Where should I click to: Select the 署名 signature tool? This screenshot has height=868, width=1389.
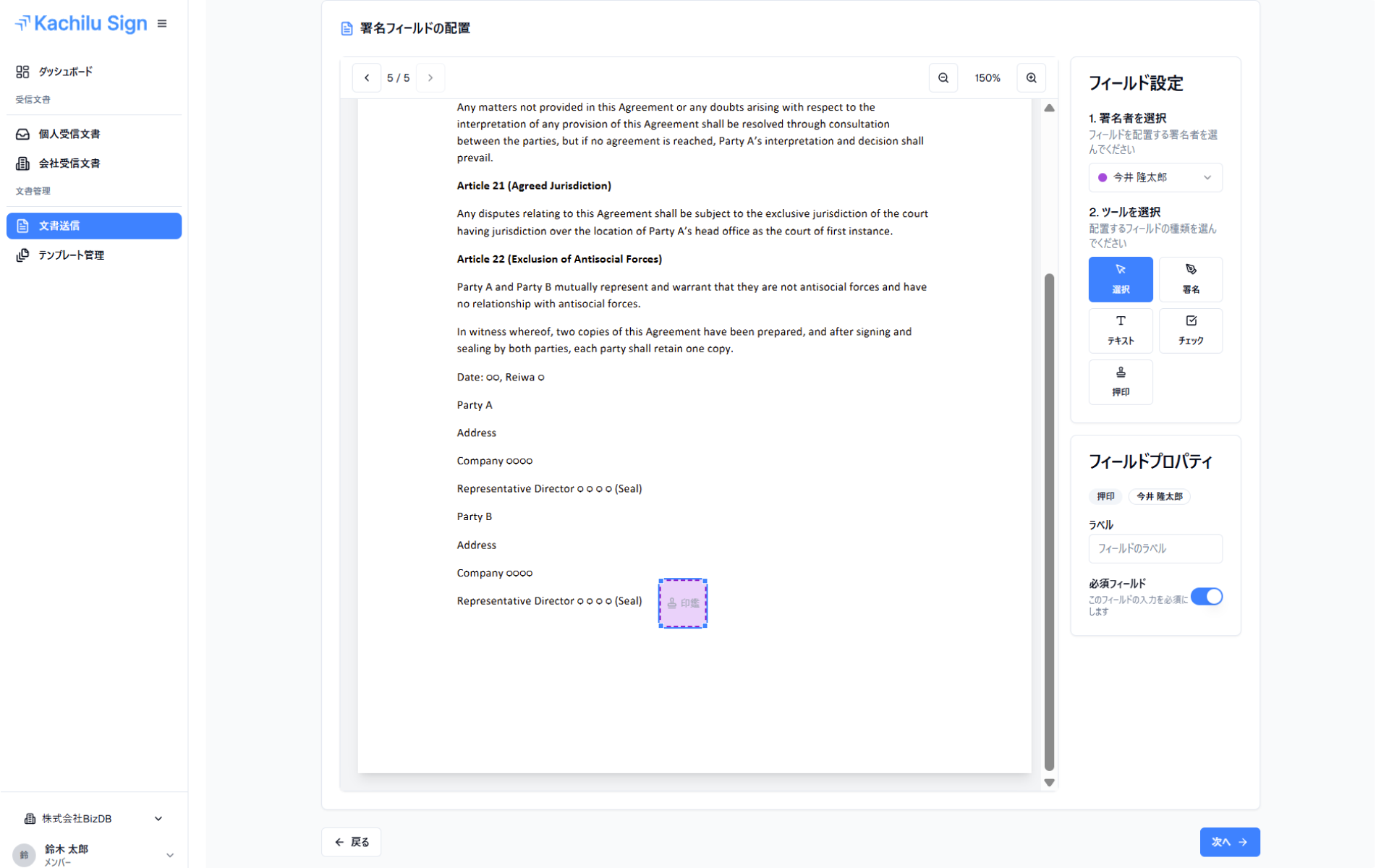point(1190,279)
